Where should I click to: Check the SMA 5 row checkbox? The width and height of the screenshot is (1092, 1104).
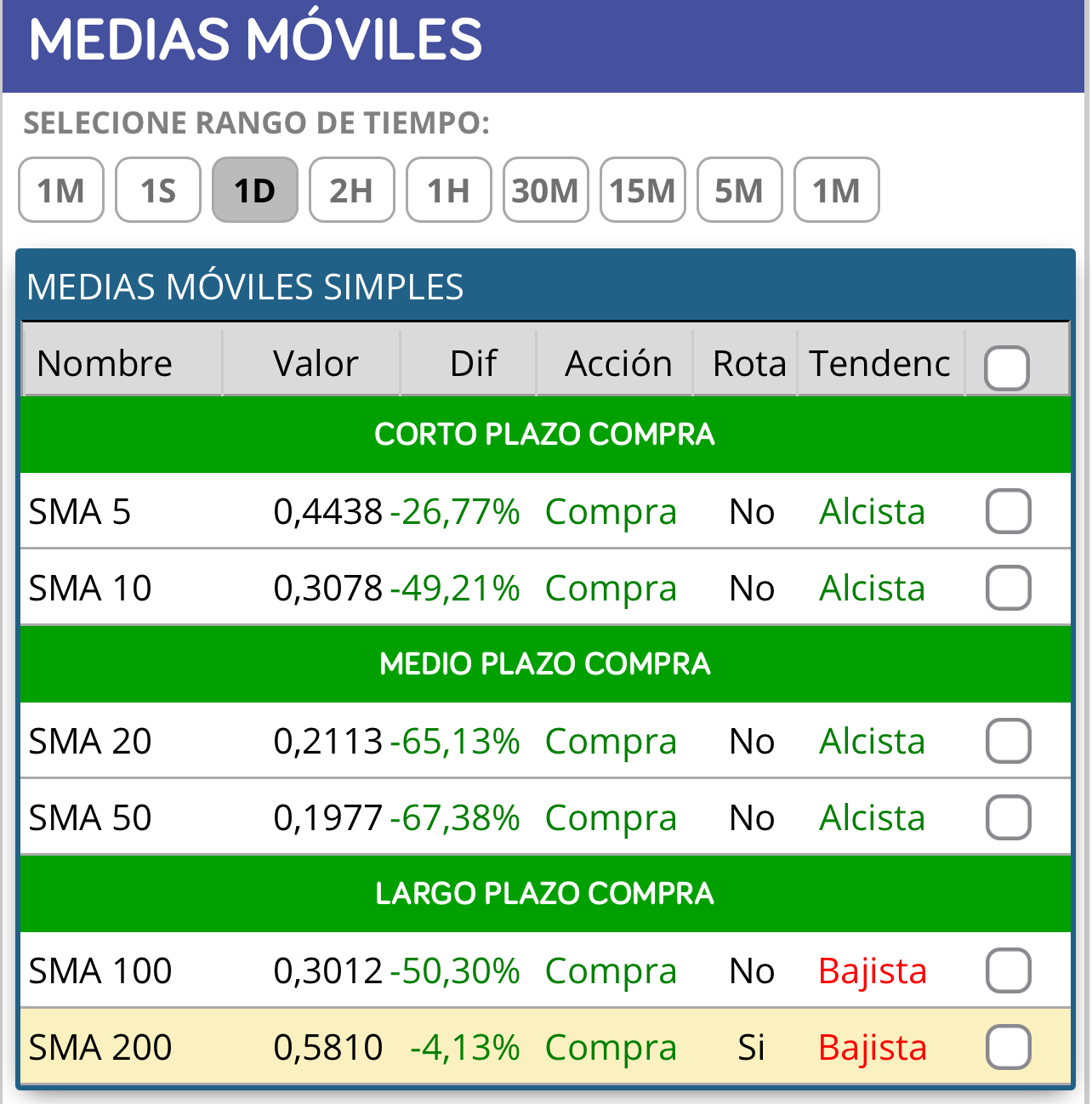pyautogui.click(x=1009, y=511)
